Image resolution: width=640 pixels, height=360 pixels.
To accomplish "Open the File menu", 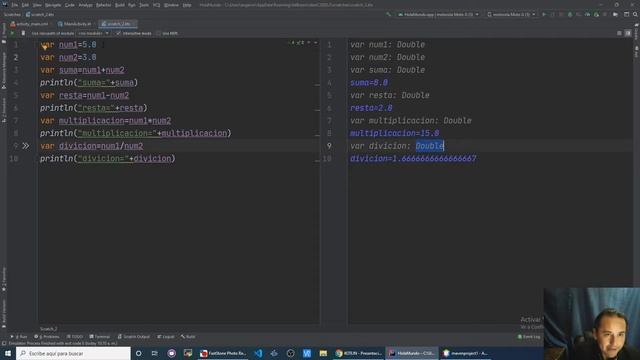I will coord(15,5).
